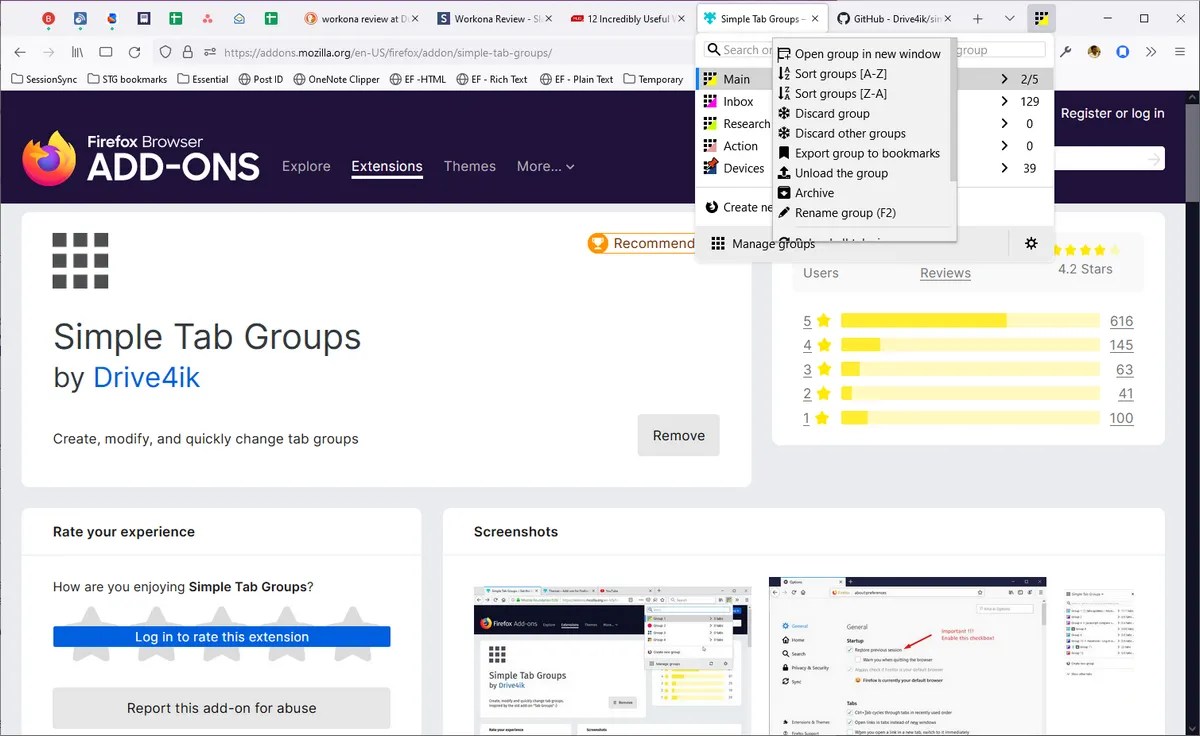Open the More dropdown in the Add-ons navigation
Image resolution: width=1200 pixels, height=736 pixels.
click(545, 166)
